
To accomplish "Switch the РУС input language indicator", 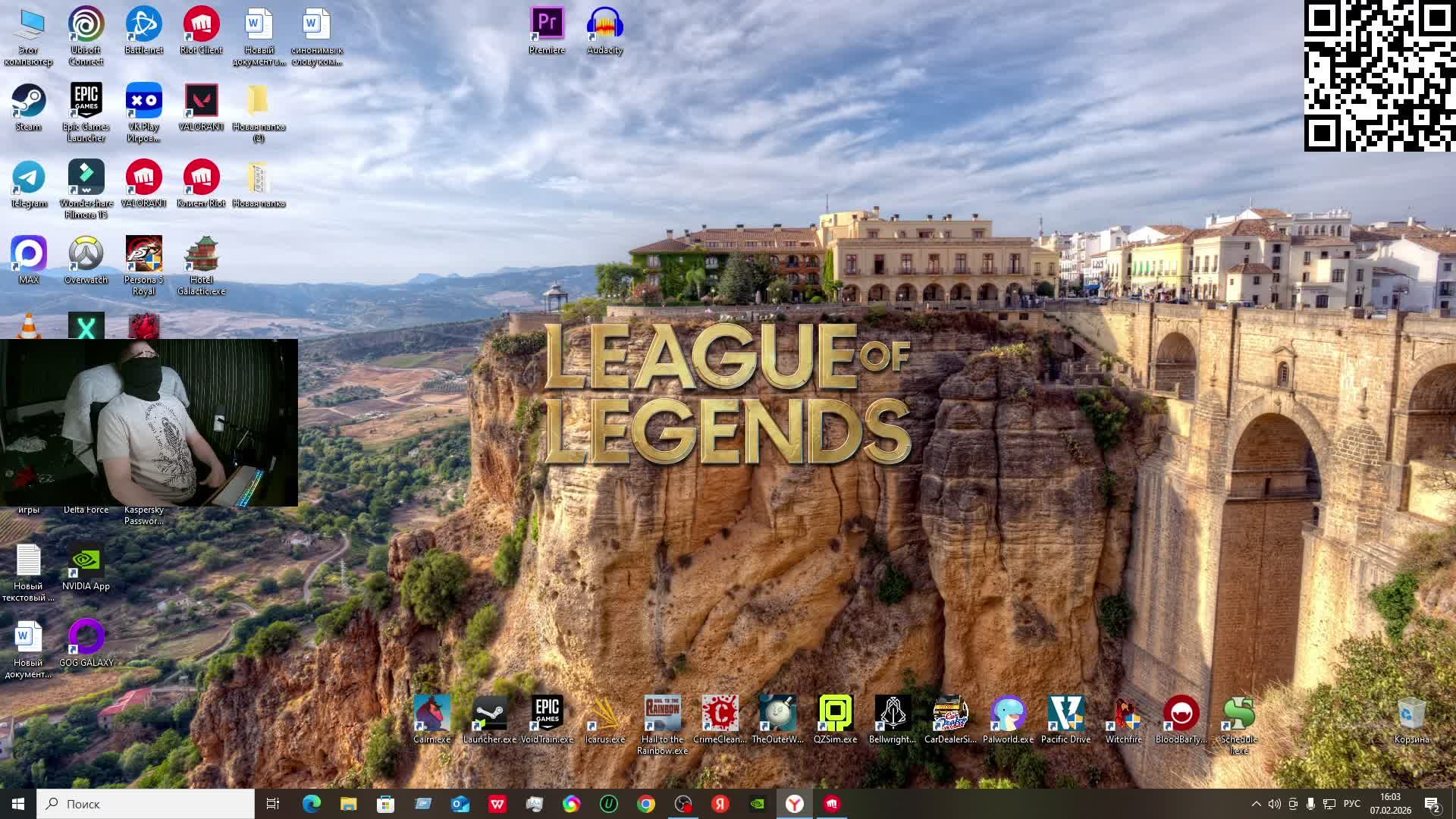I will (x=1351, y=804).
